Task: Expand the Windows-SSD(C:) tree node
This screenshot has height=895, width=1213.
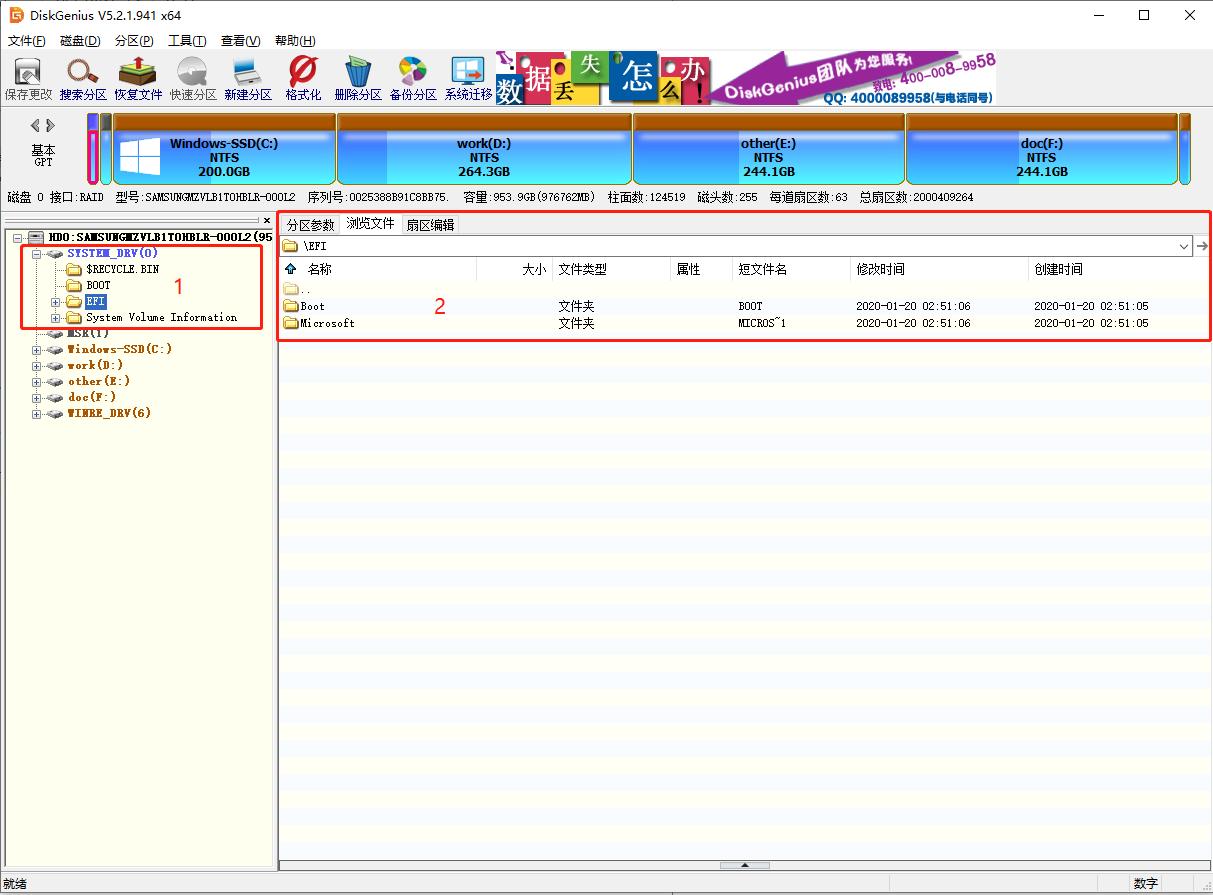Action: click(37, 350)
